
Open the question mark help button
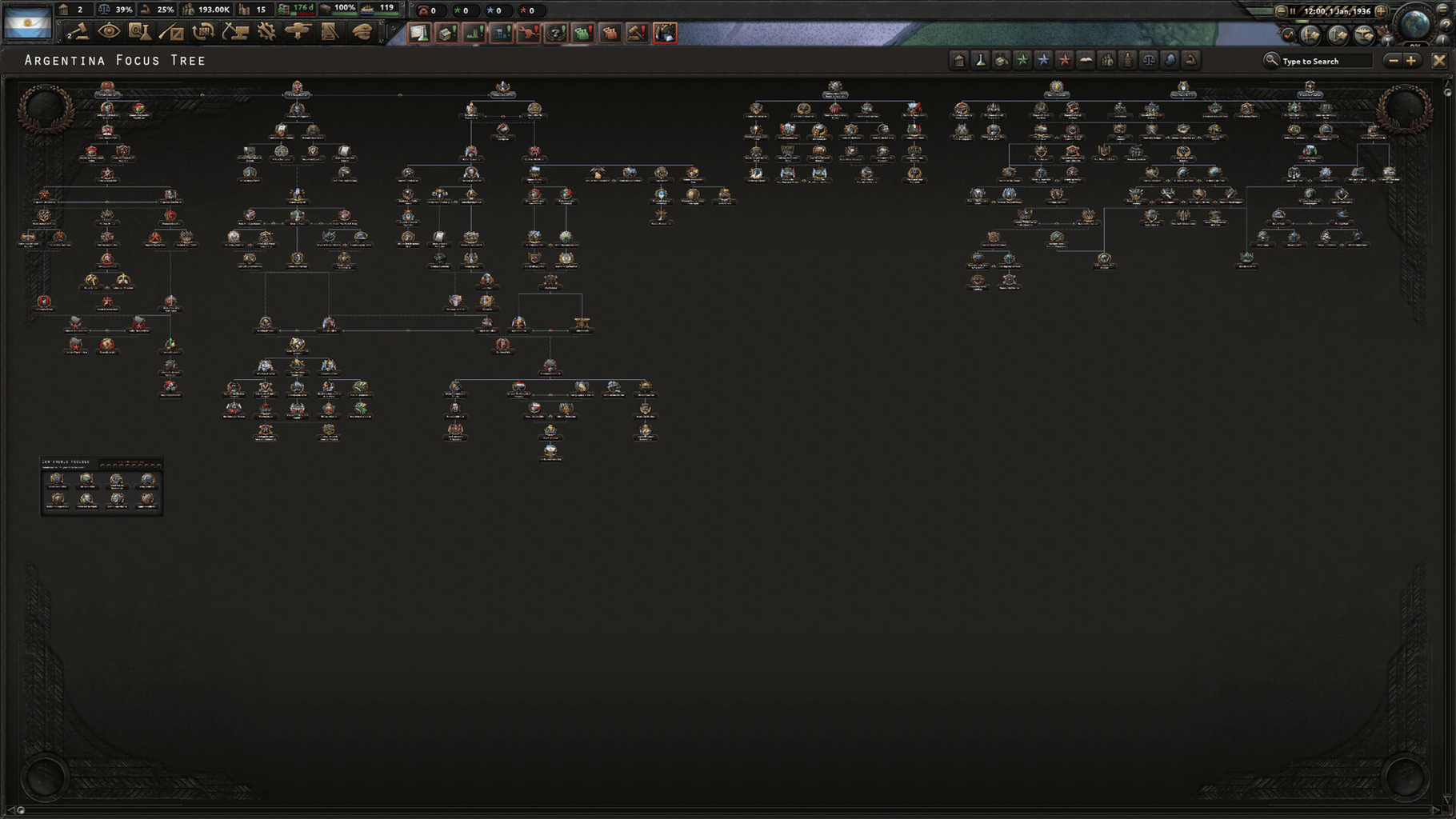[x=1446, y=26]
